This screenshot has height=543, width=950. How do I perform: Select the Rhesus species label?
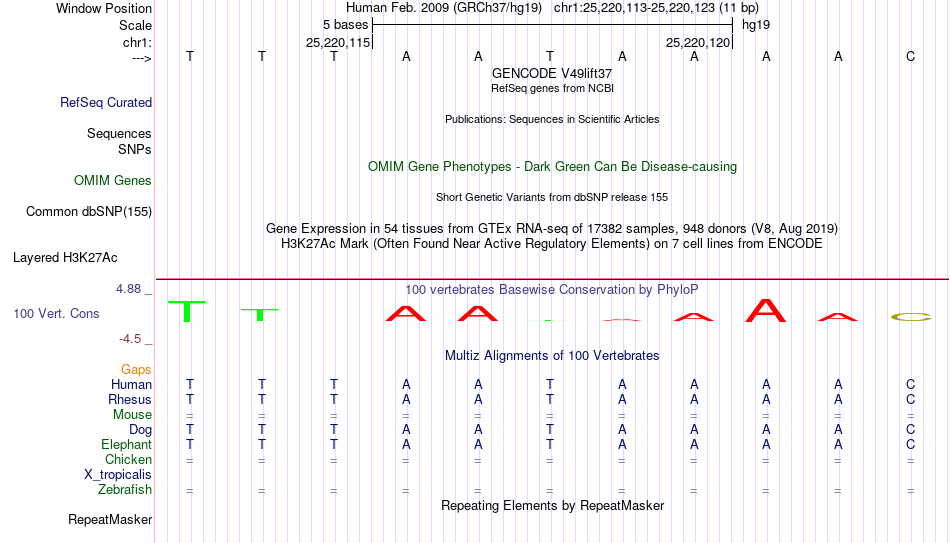[130, 400]
